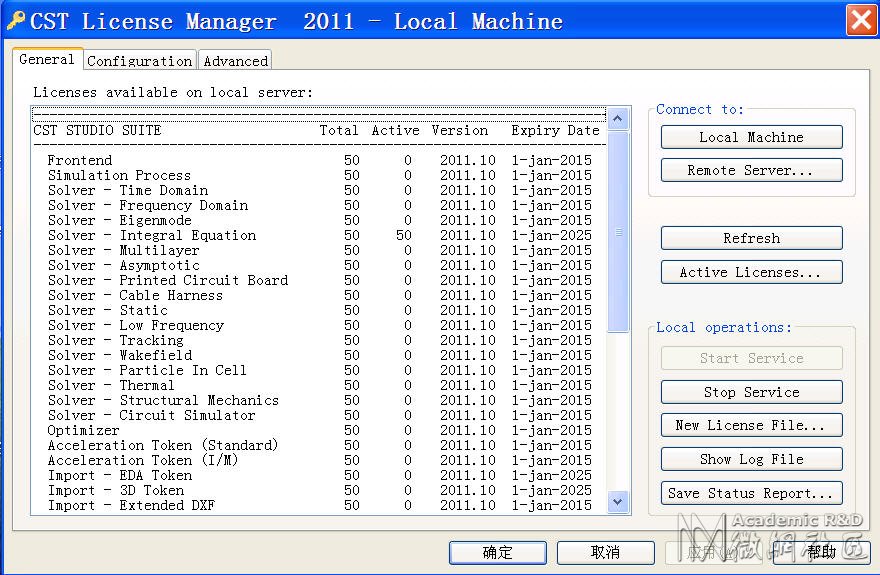880x575 pixels.
Task: Refresh the license list
Action: [751, 238]
